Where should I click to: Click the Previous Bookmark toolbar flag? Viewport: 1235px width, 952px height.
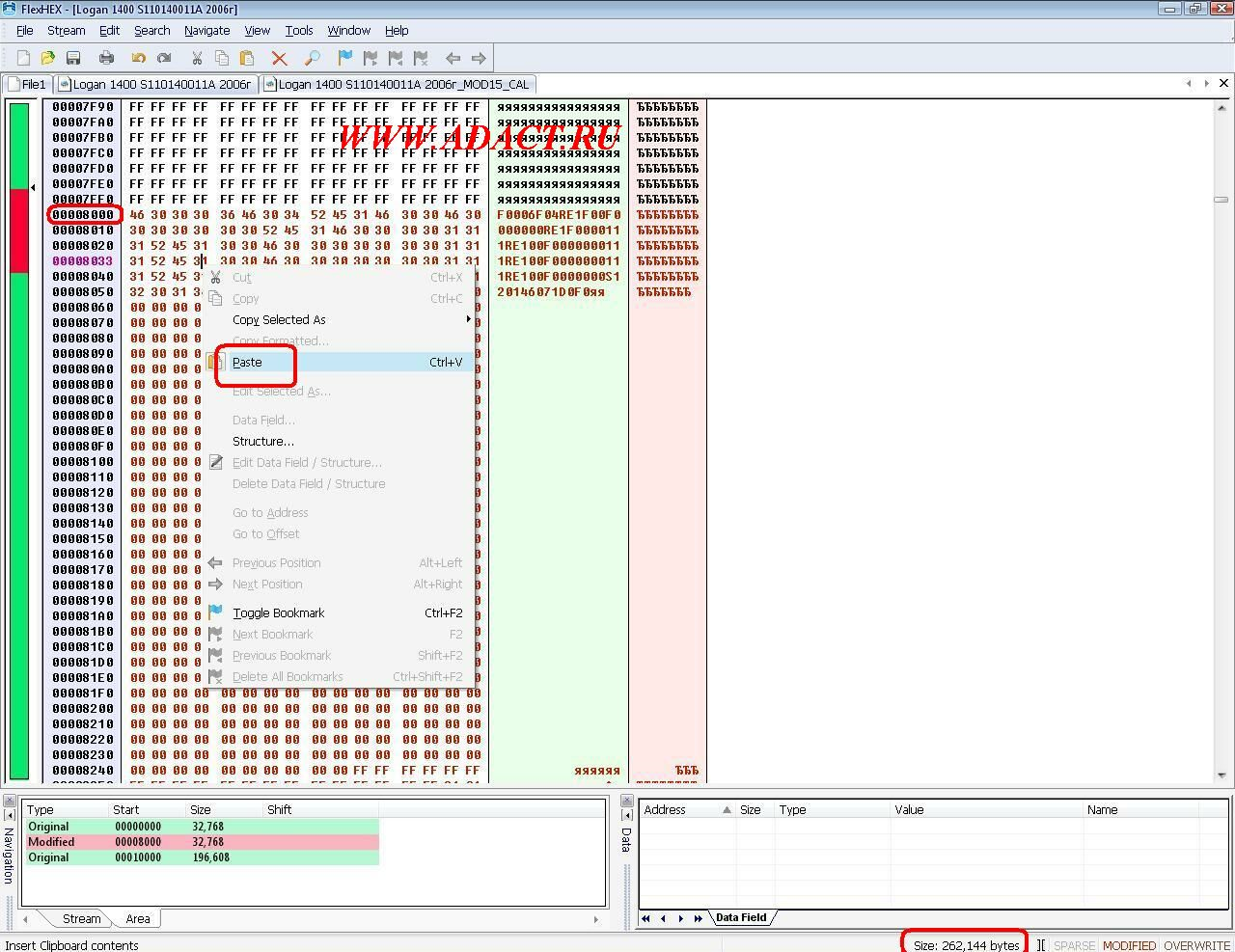point(396,58)
